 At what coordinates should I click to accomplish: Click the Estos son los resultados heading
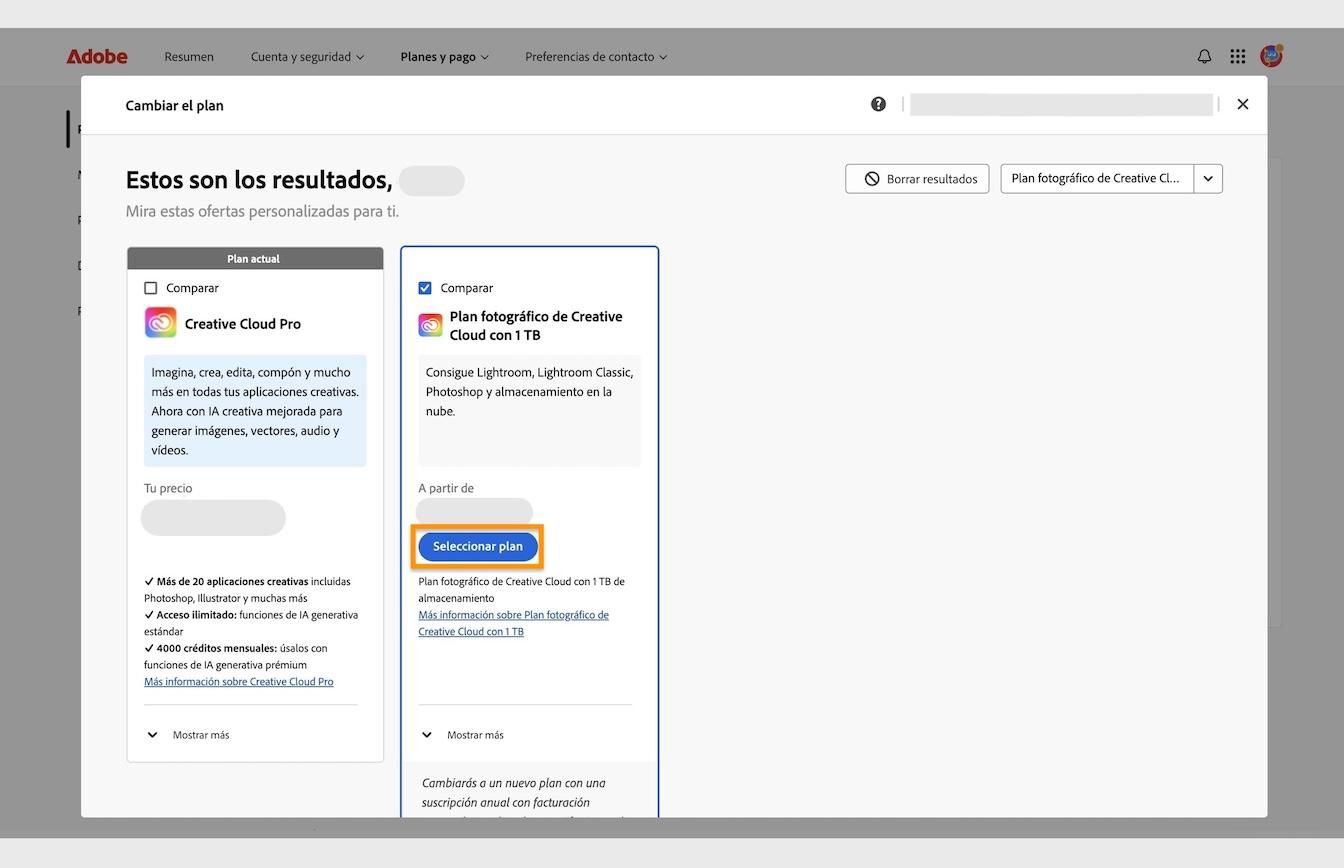point(259,180)
